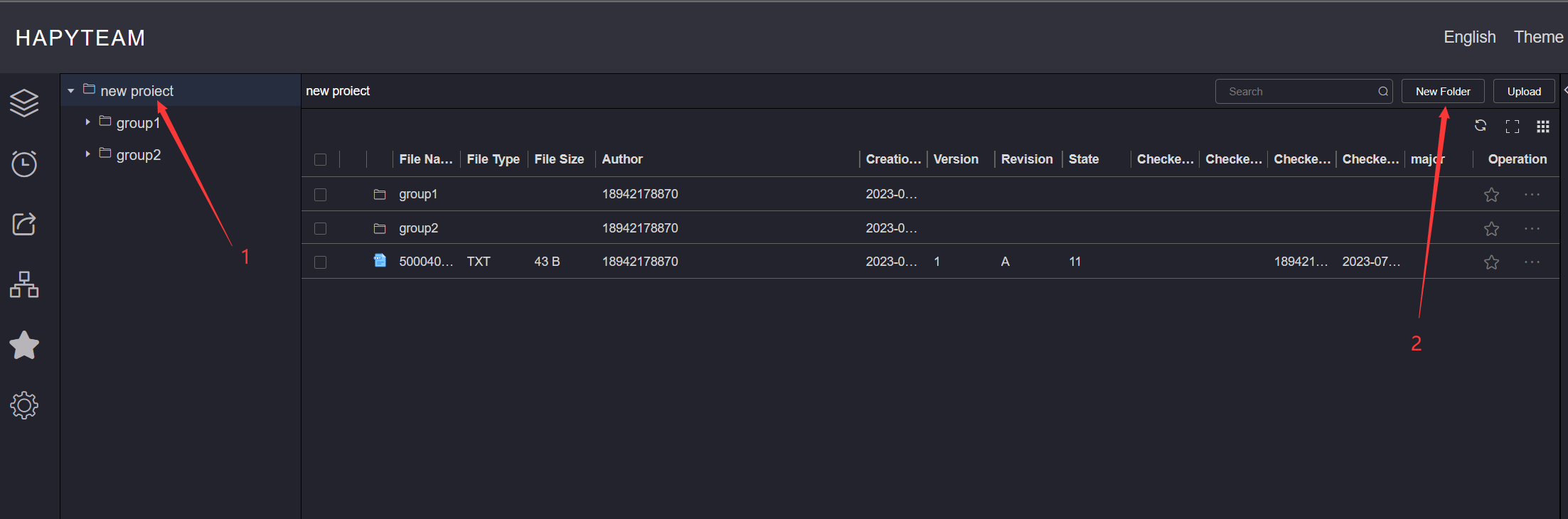This screenshot has height=519, width=1568.
Task: Open the organization hierarchy icon in sidebar
Action: pos(24,284)
